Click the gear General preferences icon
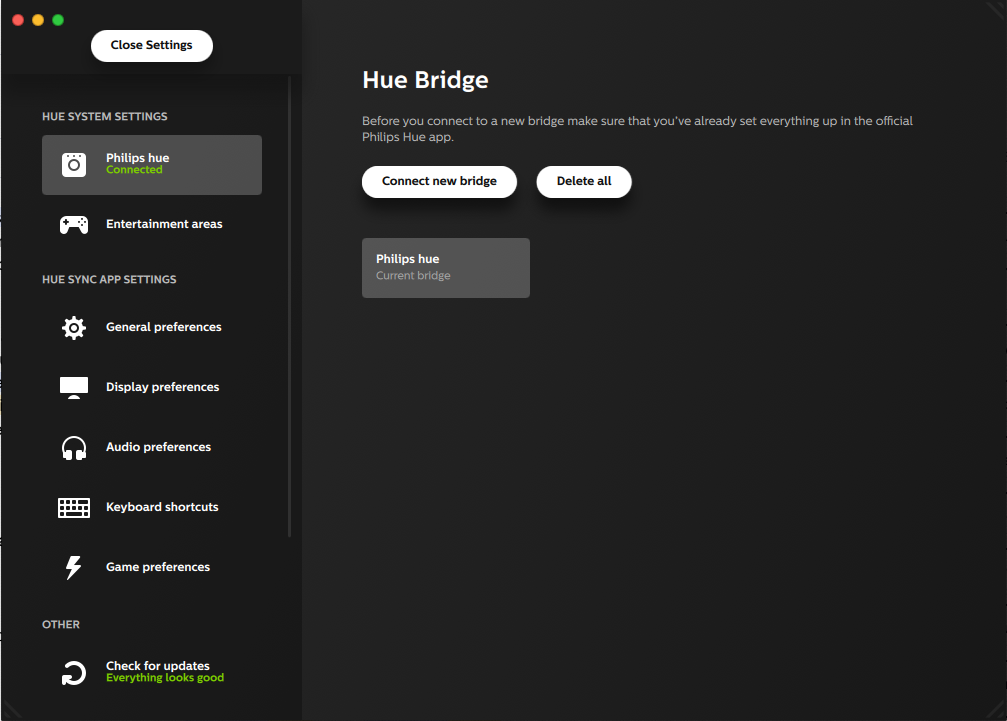Image resolution: width=1007 pixels, height=721 pixels. click(x=74, y=328)
